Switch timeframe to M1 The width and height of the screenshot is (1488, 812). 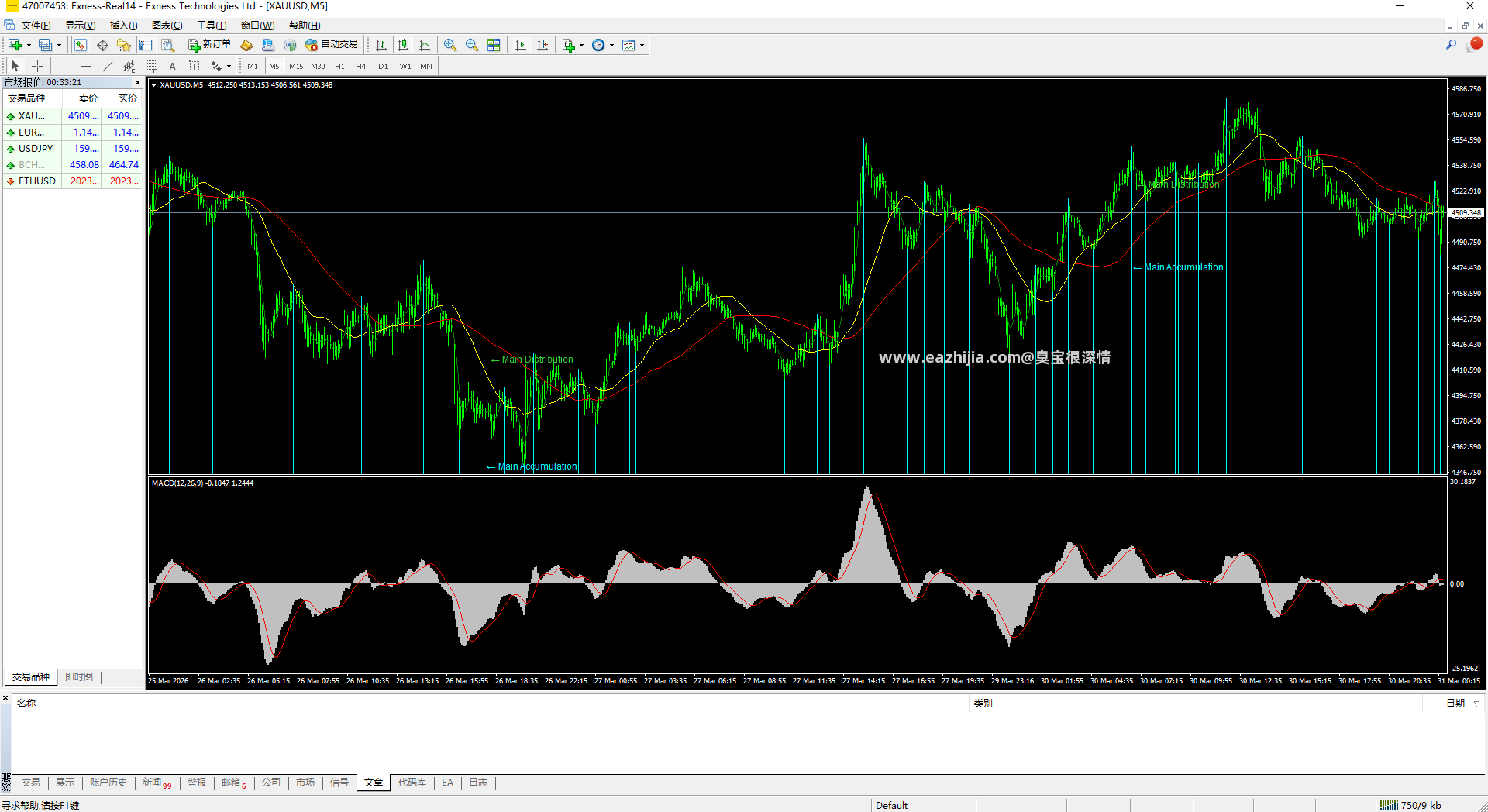(253, 67)
